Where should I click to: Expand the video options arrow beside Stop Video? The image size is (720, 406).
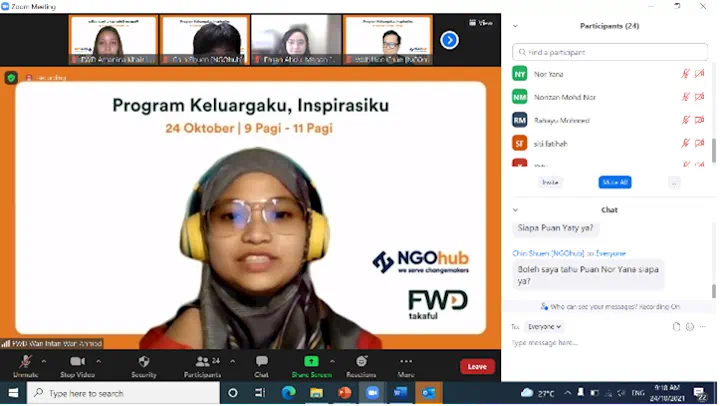point(98,361)
